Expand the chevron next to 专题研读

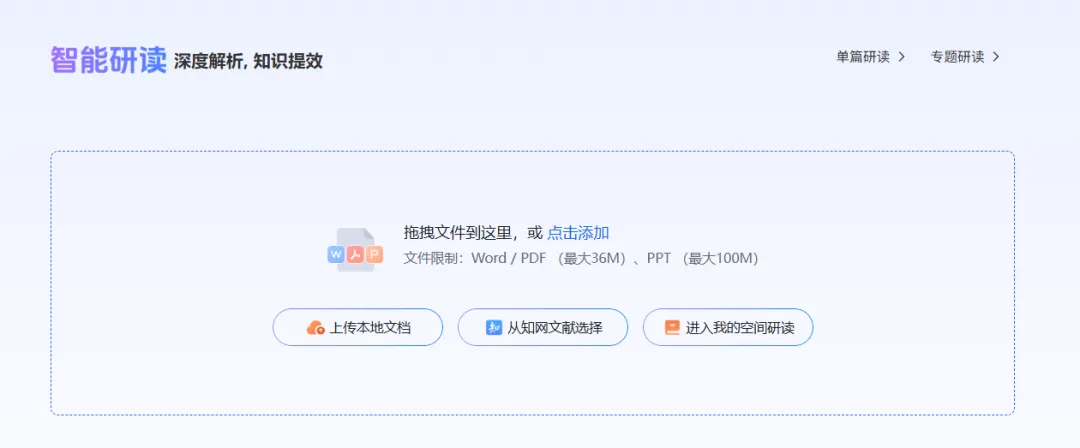coord(996,57)
